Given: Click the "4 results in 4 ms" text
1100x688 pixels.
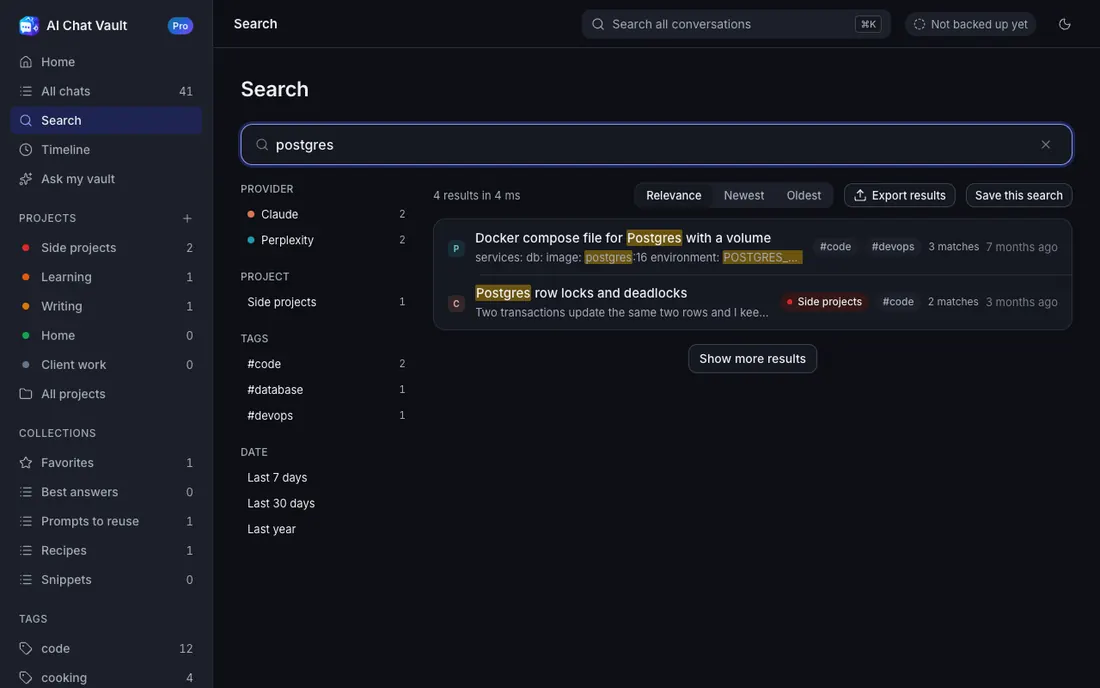Looking at the screenshot, I should click(476, 196).
